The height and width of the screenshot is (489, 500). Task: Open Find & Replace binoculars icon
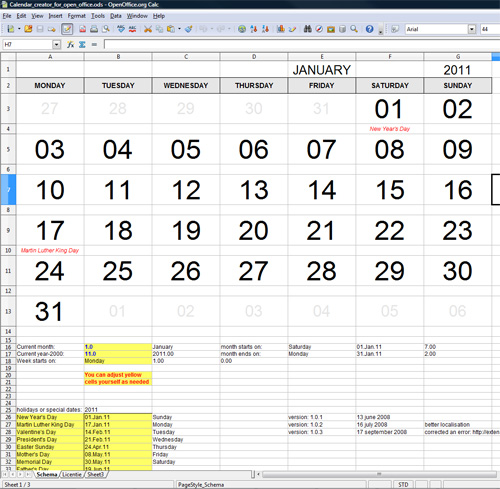[x=307, y=29]
